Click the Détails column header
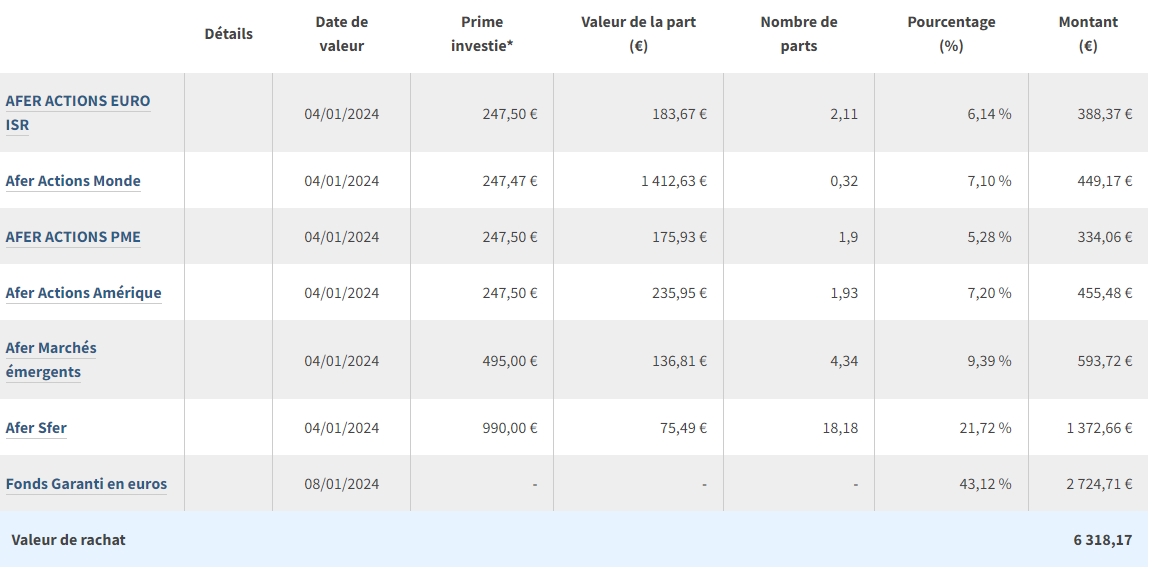 [x=228, y=34]
